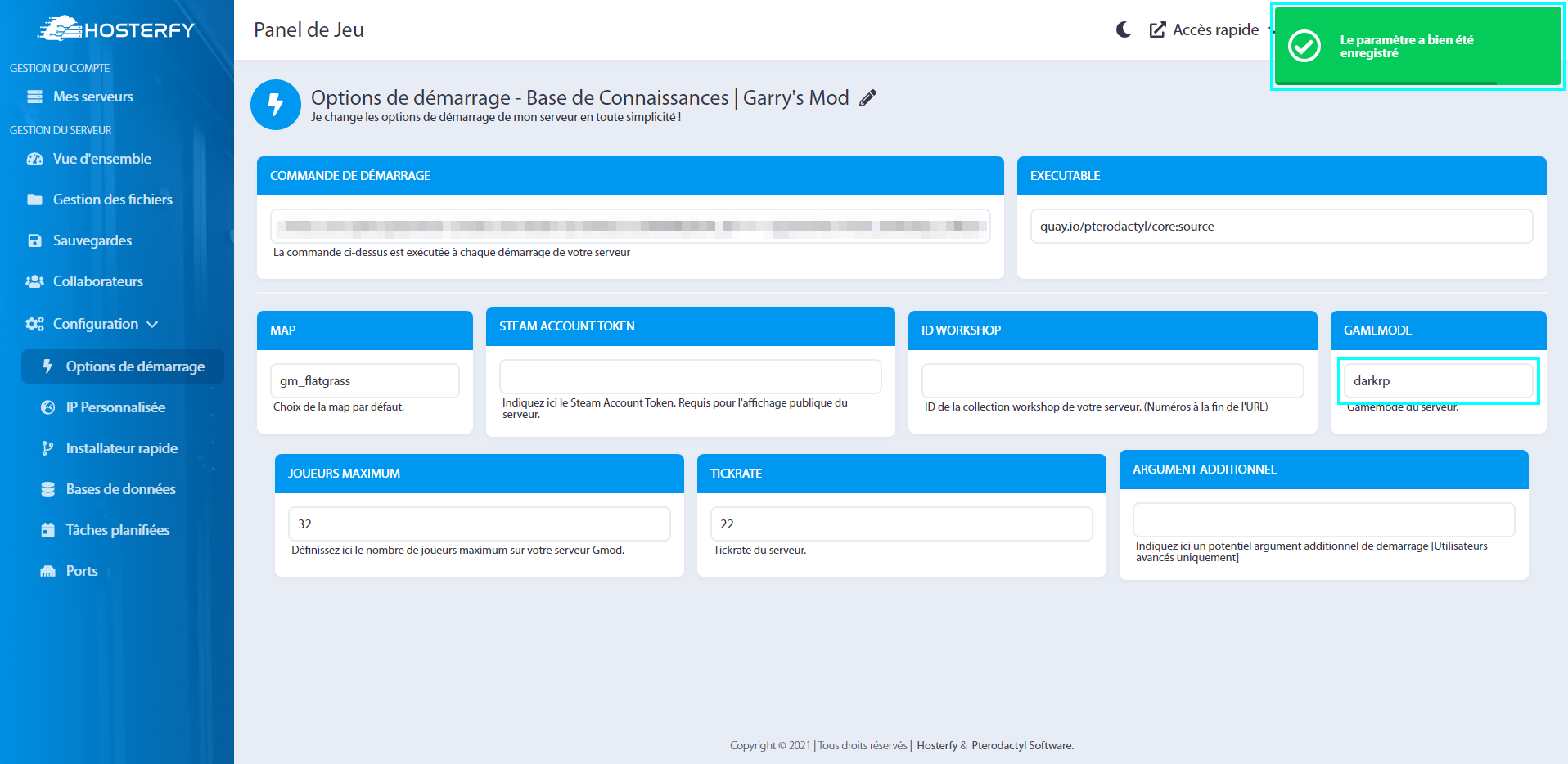
Task: Toggle dark mode with the moon icon
Action: pos(1124,29)
